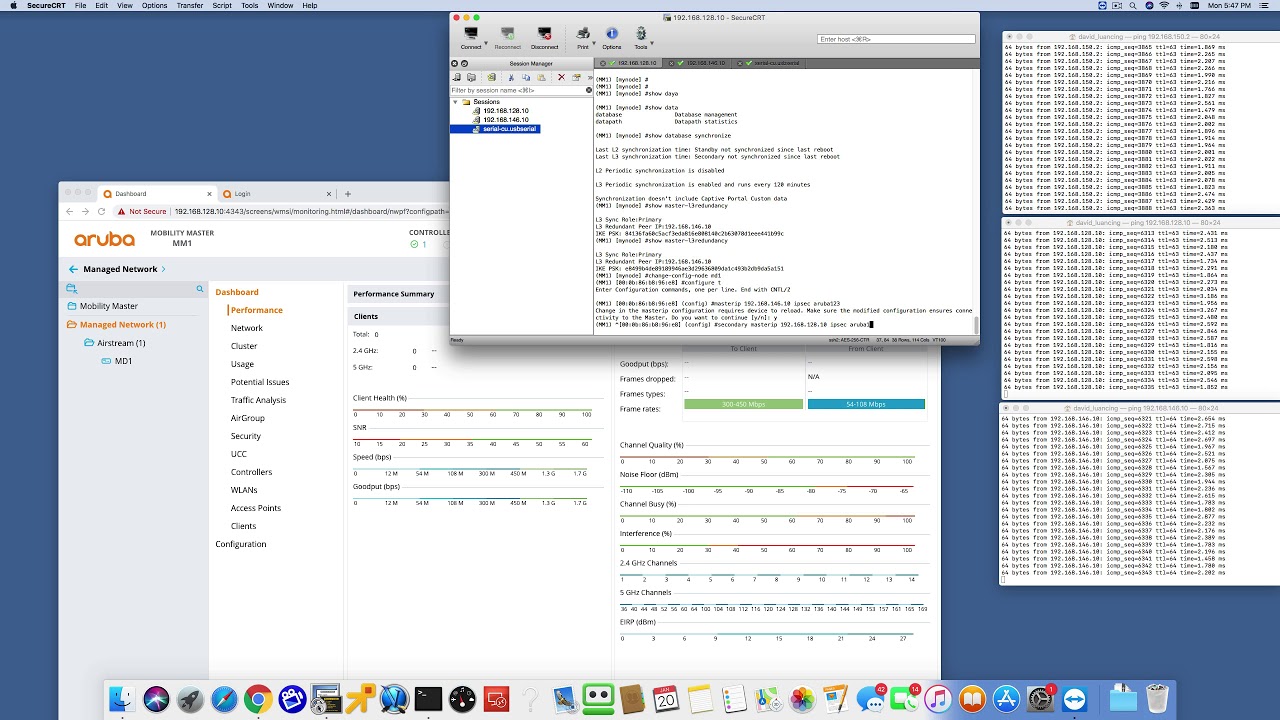Open the Transfer menu
Screen dimensions: 1280x720
point(190,6)
